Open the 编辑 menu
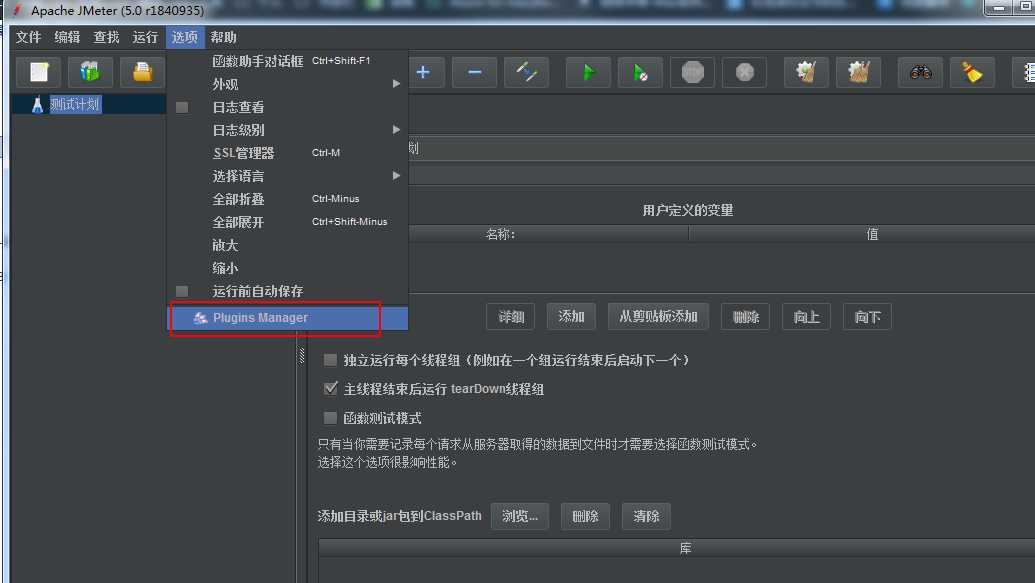 [x=67, y=37]
